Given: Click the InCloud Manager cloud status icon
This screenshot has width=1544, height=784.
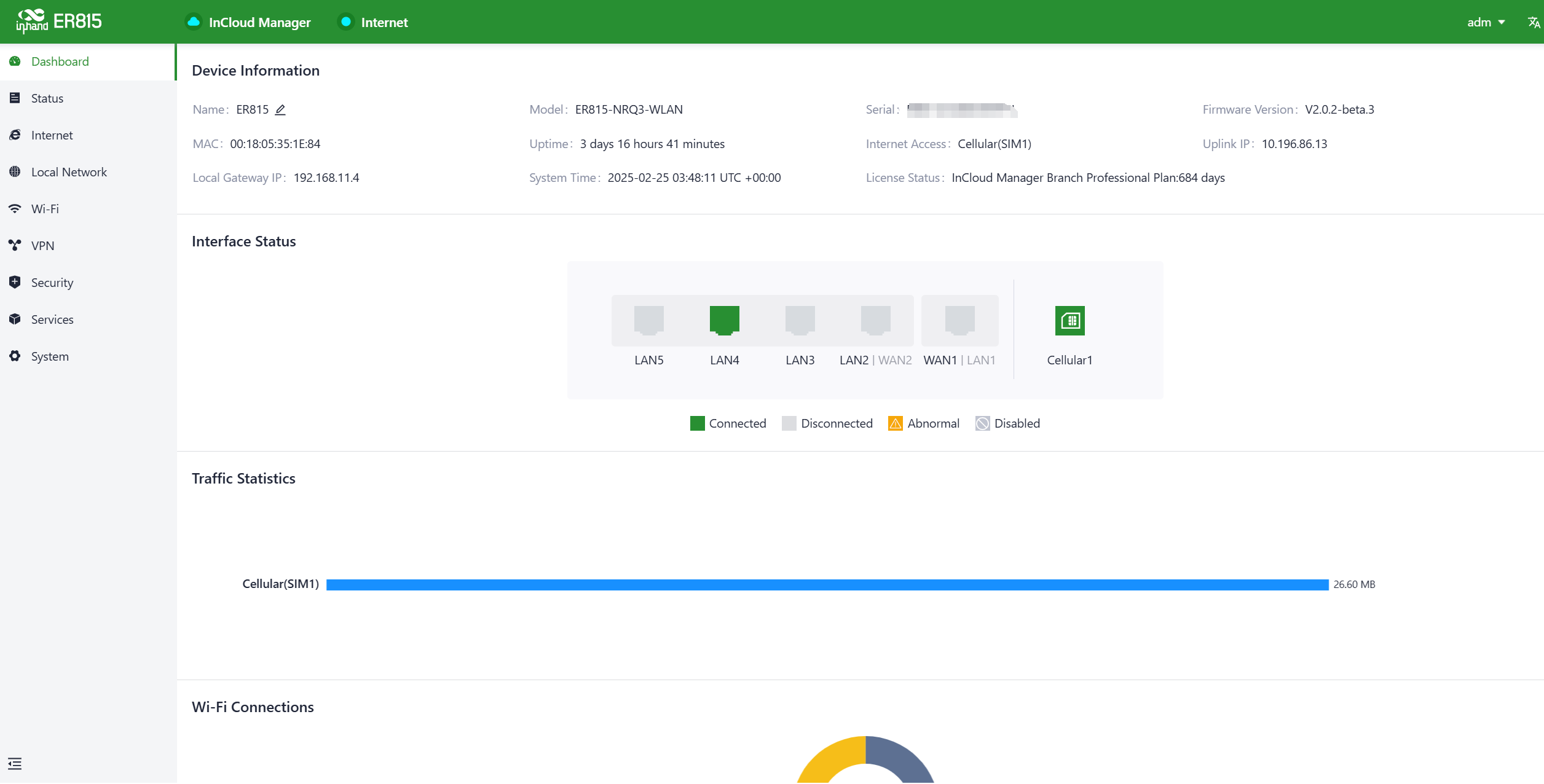Looking at the screenshot, I should click(194, 22).
